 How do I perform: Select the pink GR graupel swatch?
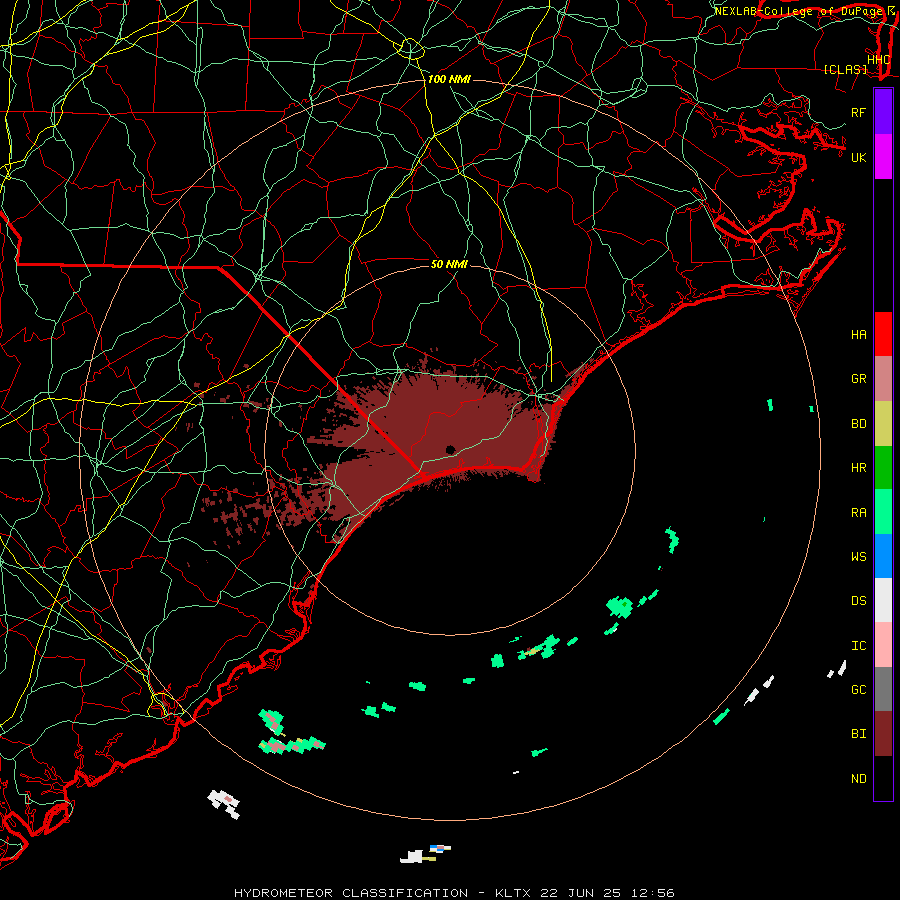pos(883,378)
